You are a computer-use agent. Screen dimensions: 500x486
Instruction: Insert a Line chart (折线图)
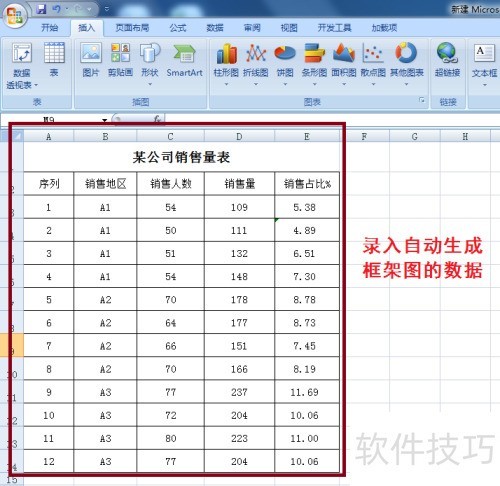(256, 63)
